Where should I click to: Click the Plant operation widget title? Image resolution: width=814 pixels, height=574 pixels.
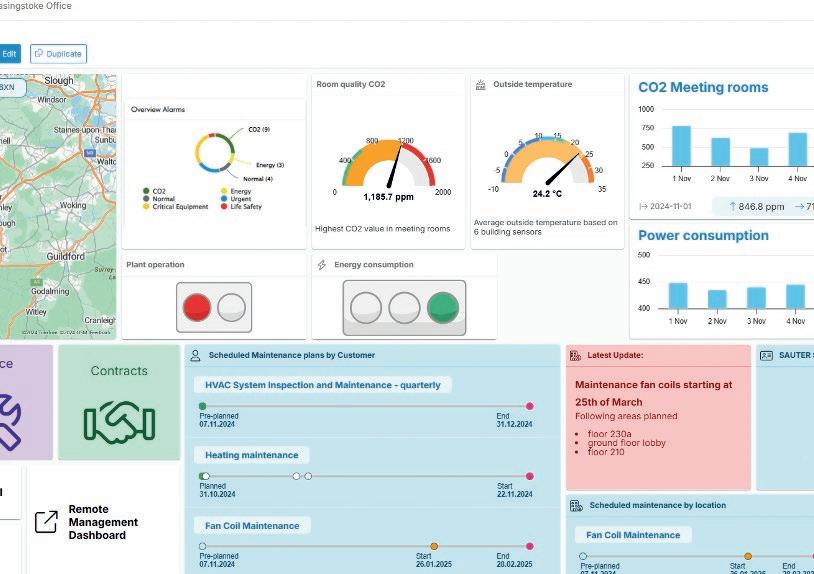[x=155, y=265]
